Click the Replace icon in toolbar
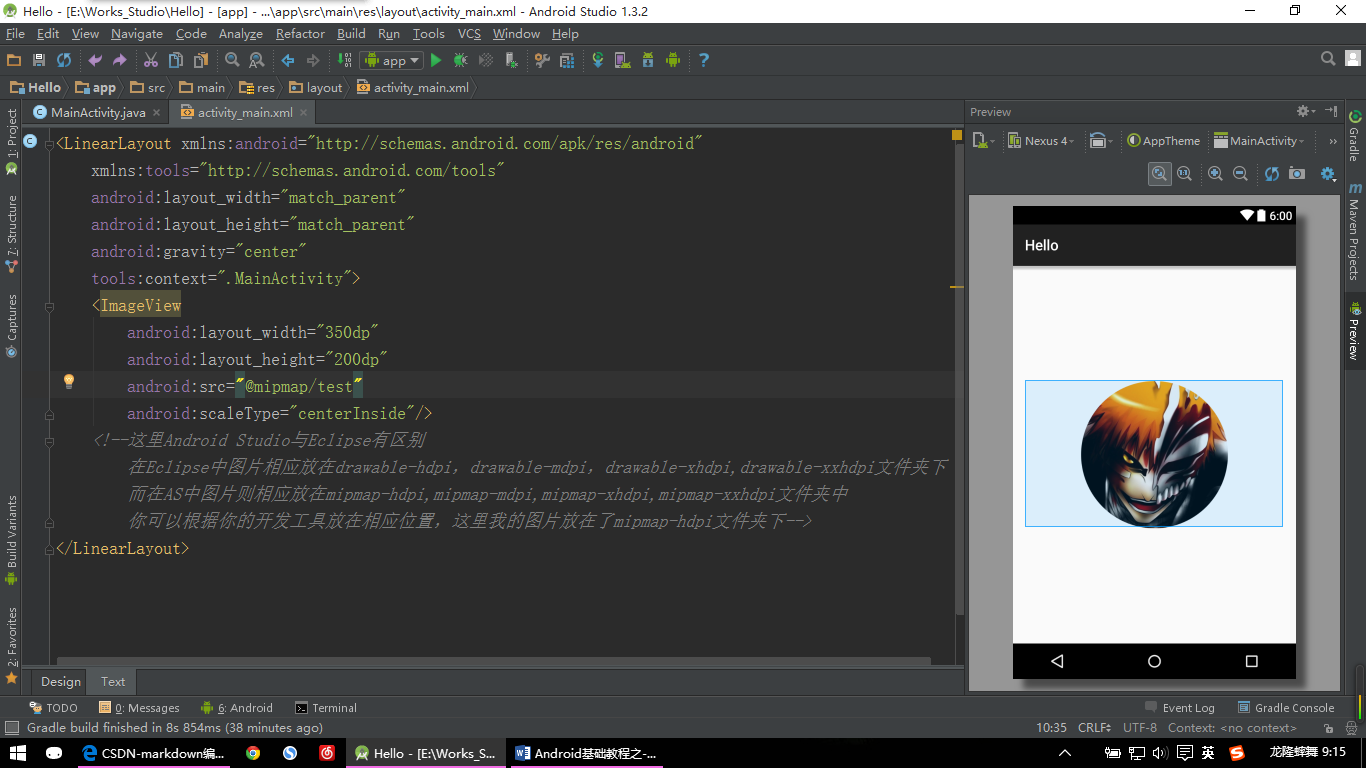 [x=257, y=60]
